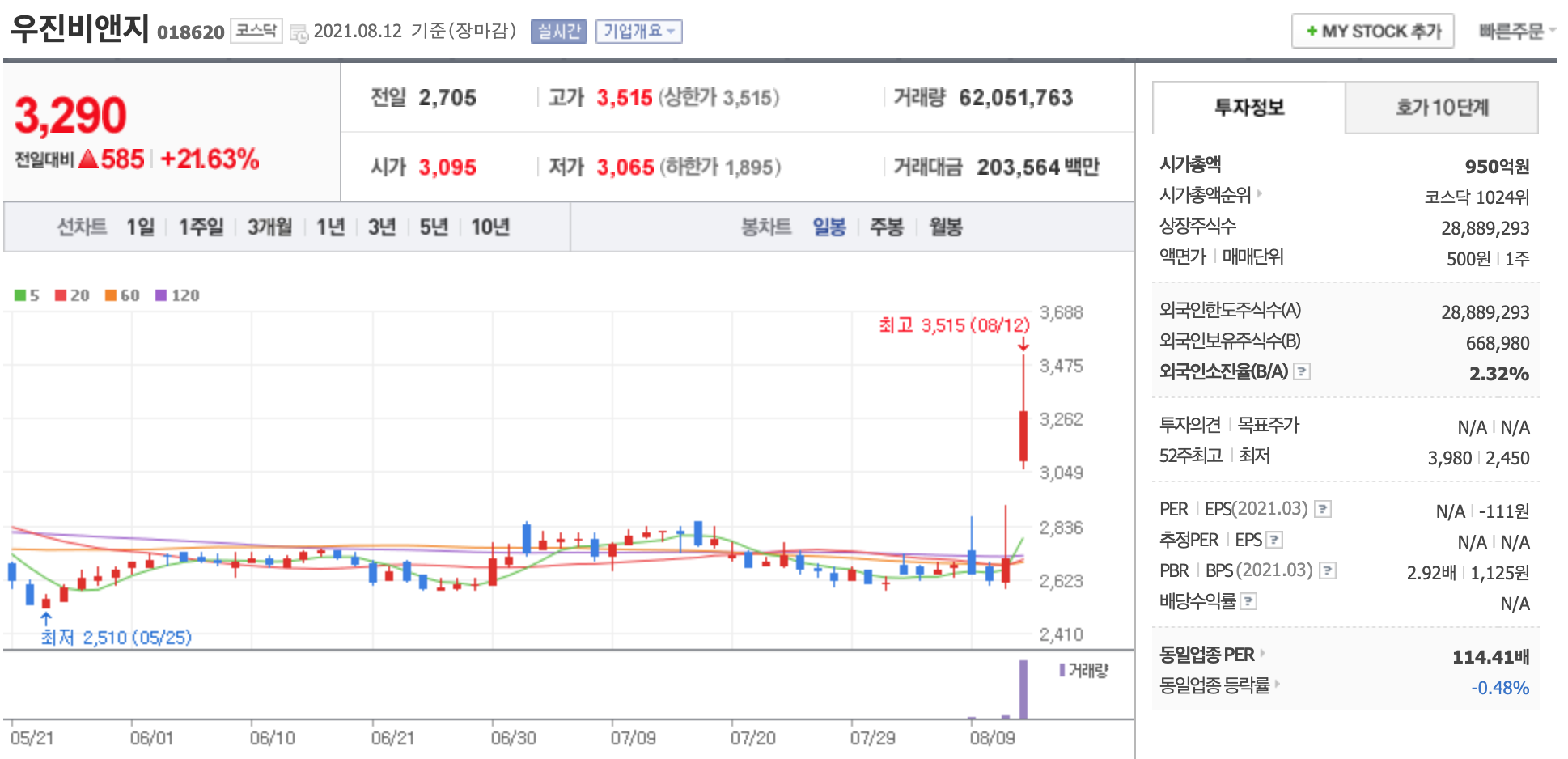Click the 시가총액 value 950억원

(1497, 167)
